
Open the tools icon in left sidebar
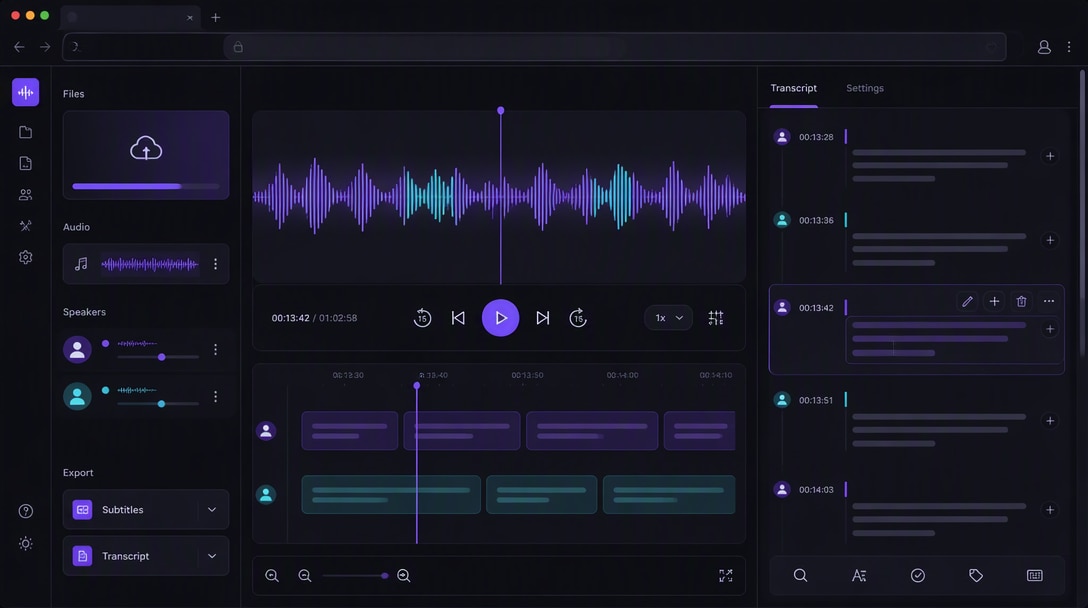pos(26,226)
